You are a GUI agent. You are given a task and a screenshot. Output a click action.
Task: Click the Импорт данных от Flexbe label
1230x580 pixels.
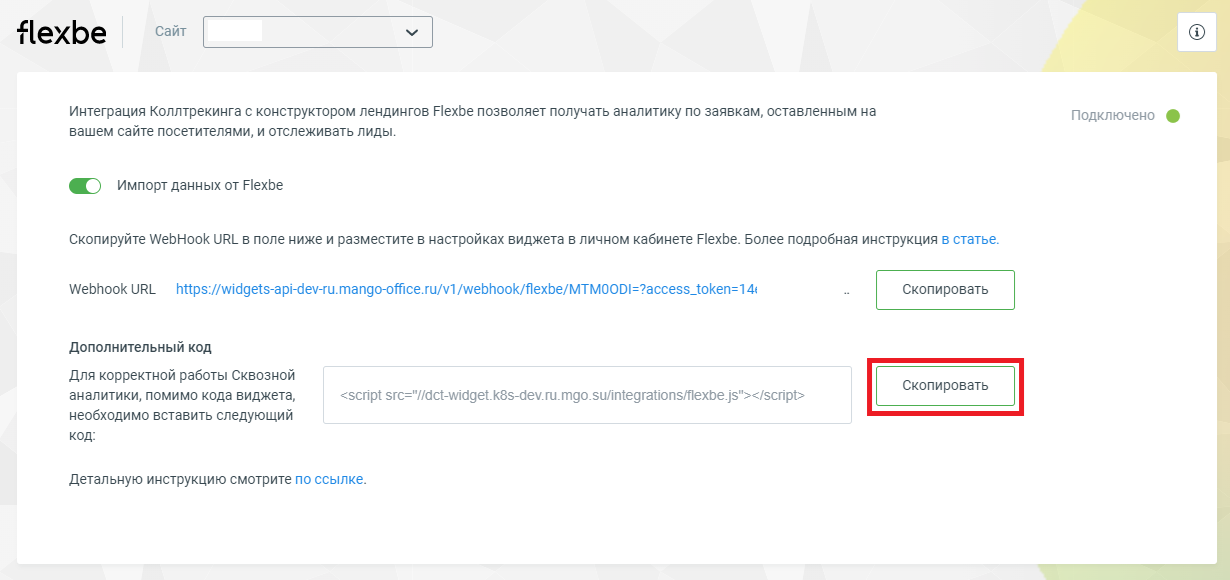(x=200, y=186)
